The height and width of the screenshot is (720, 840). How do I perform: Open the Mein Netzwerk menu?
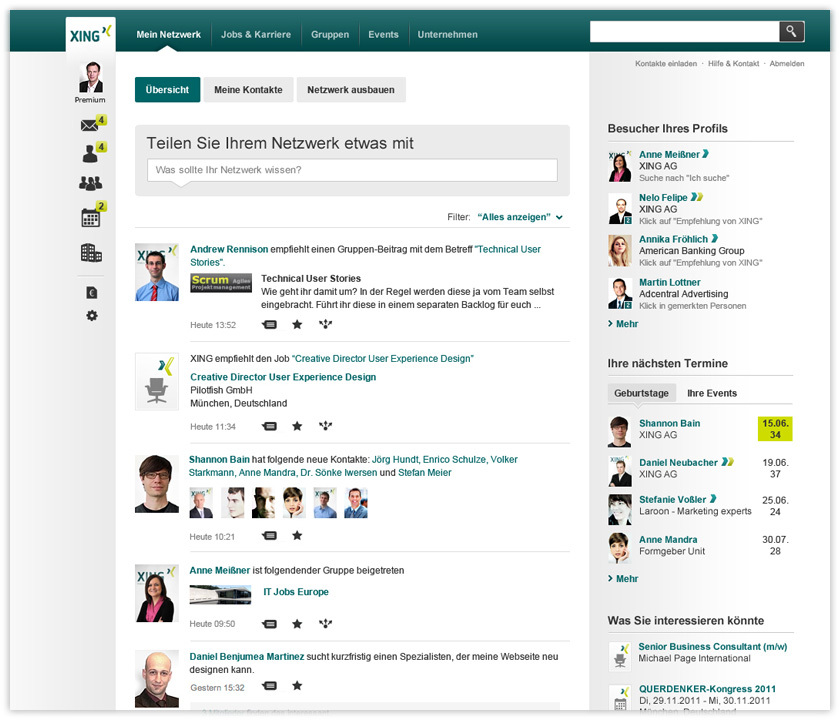(168, 34)
